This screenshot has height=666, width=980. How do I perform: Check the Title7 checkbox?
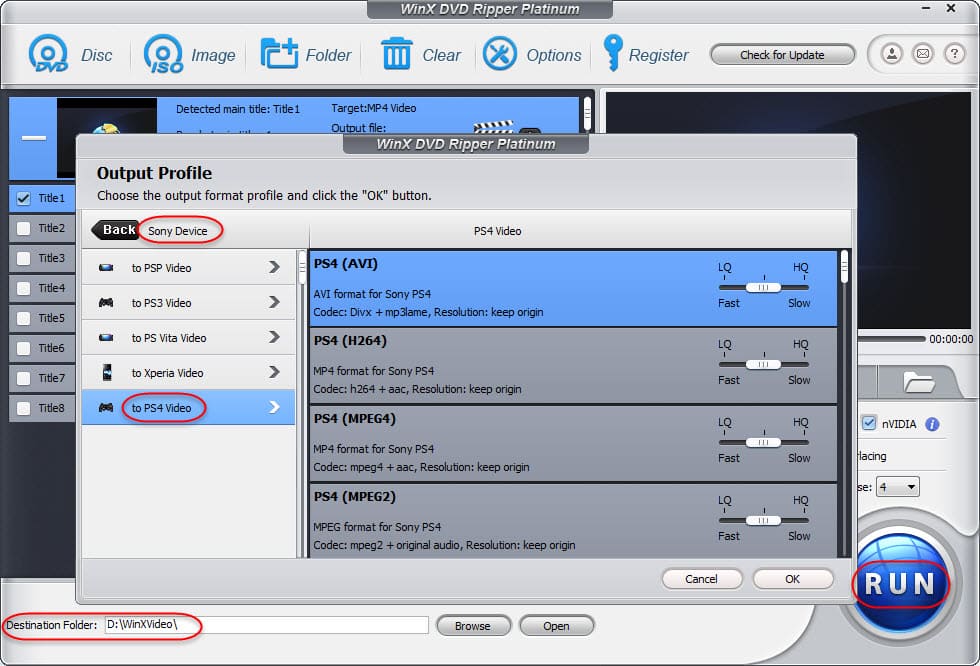pos(24,379)
